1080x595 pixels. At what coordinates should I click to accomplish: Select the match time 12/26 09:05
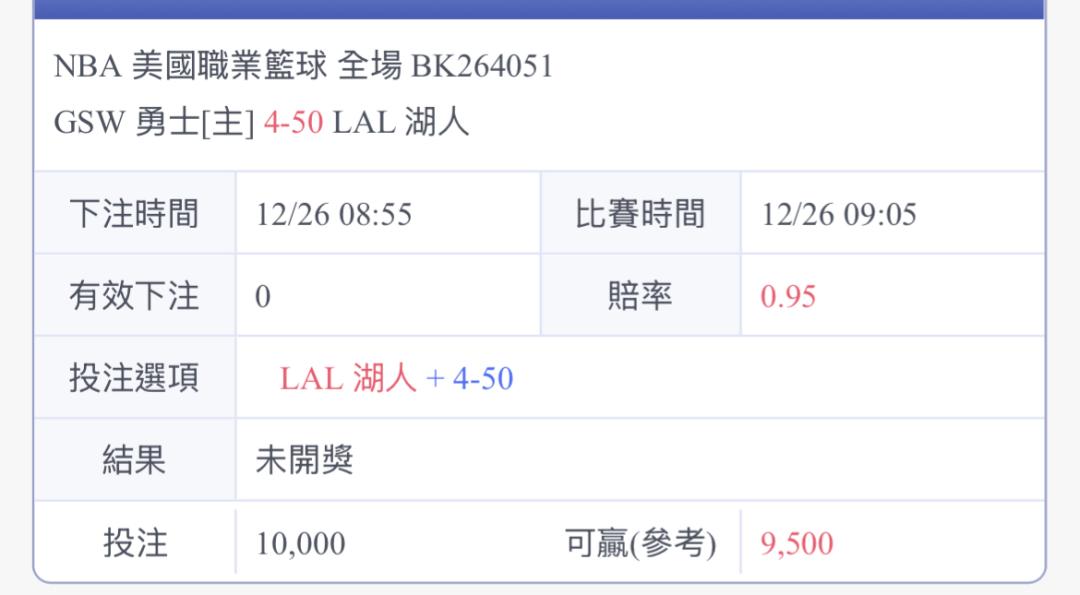839,214
